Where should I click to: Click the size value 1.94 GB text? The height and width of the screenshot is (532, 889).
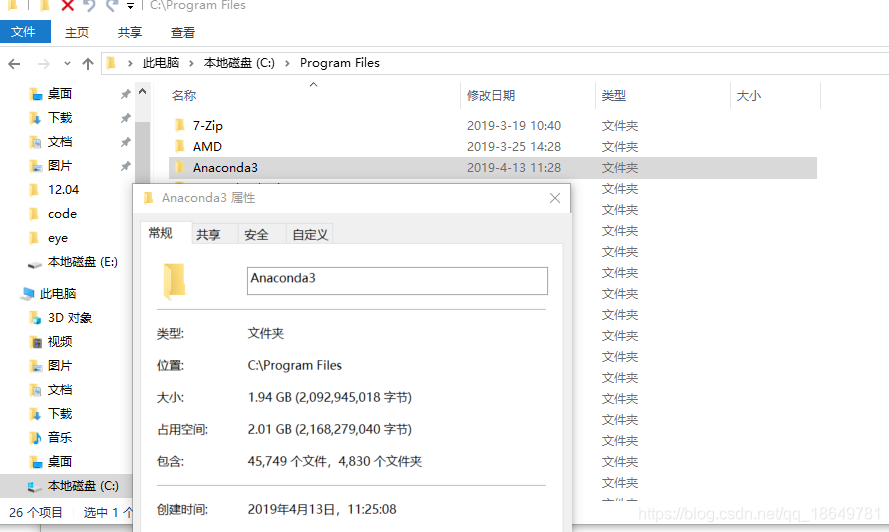(330, 397)
